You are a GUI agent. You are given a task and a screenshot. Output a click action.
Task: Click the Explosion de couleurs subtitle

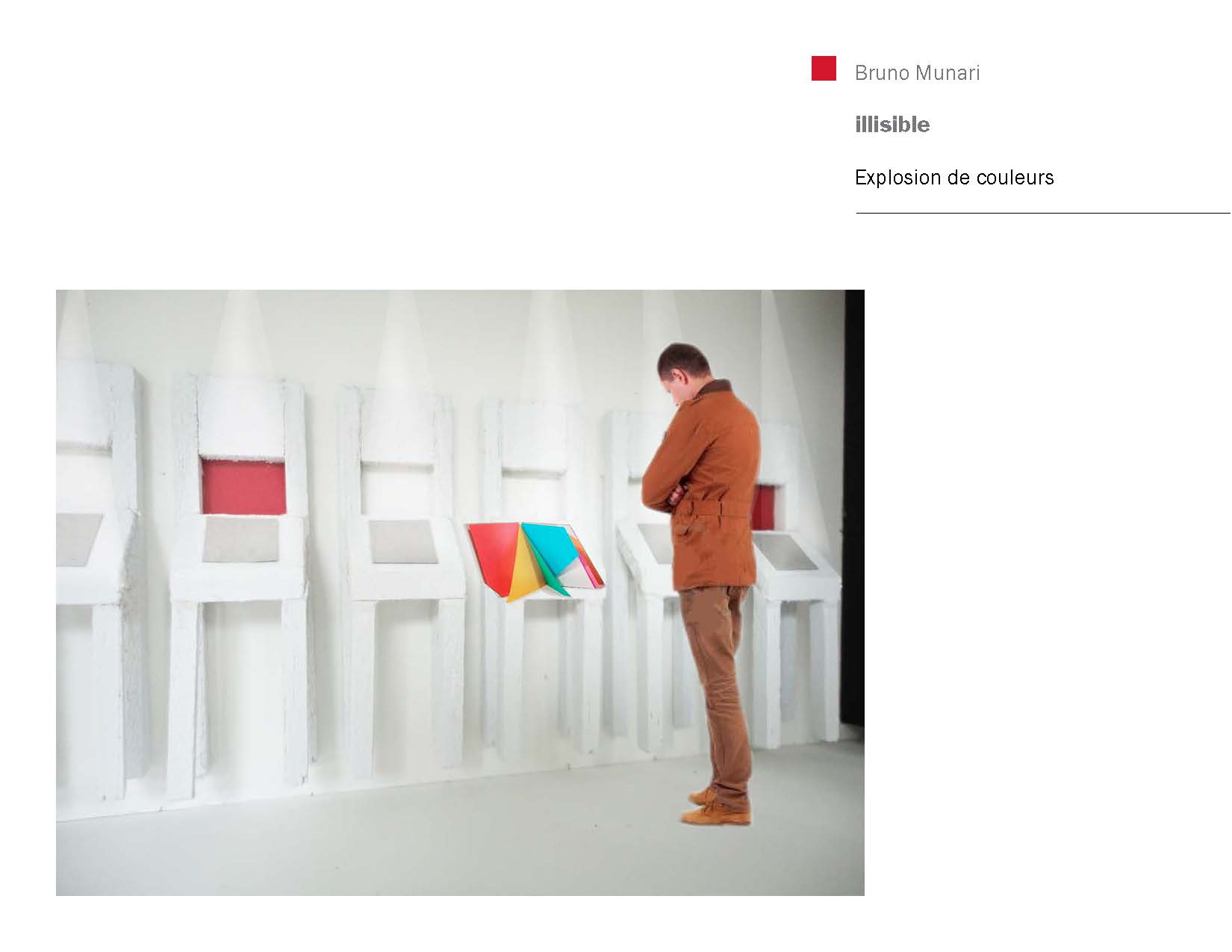coord(954,178)
